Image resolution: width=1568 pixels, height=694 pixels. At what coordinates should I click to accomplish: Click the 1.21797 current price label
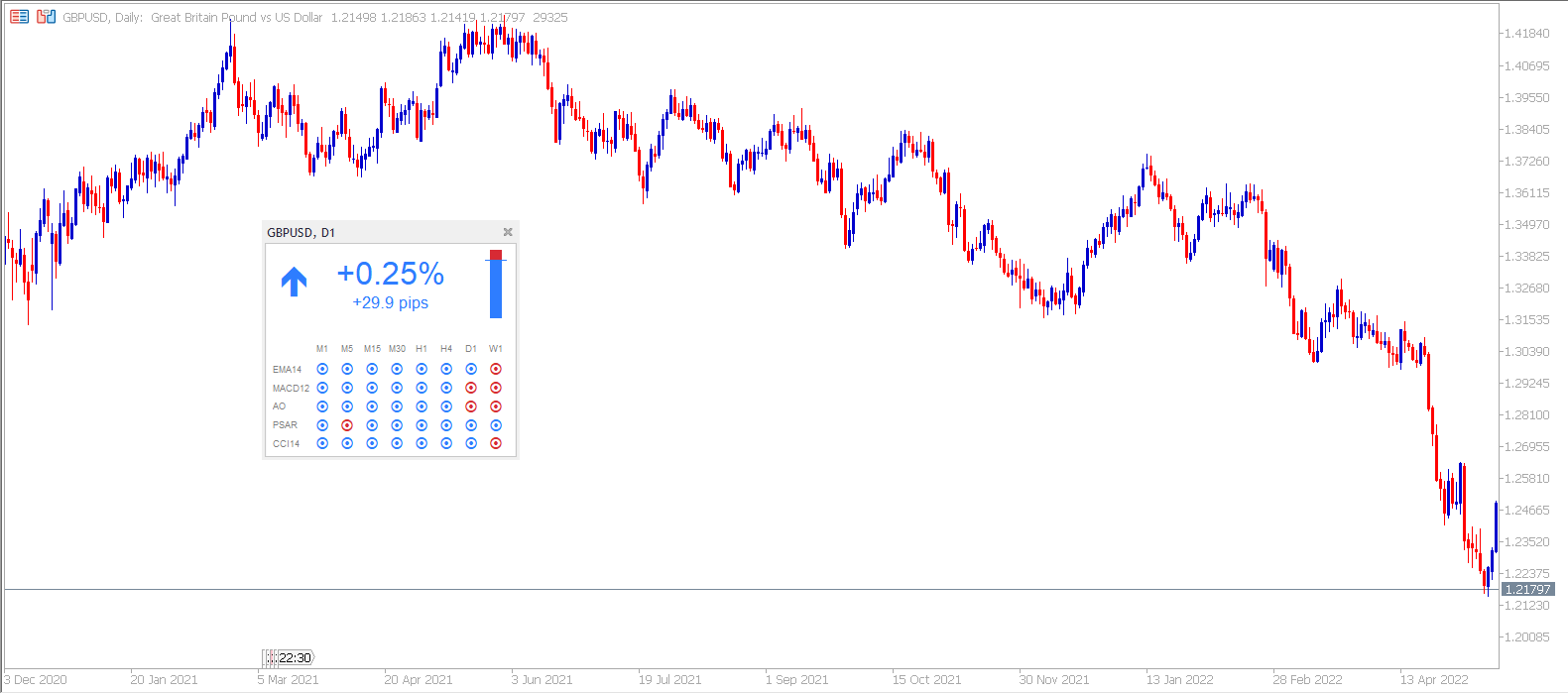coord(1527,589)
